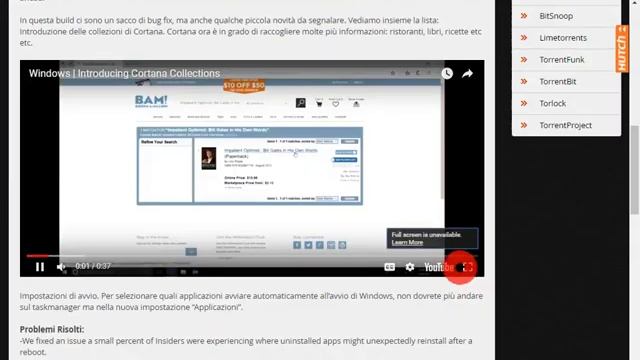The height and width of the screenshot is (360, 640).
Task: Click the Watch Later clock icon
Action: coord(447,73)
